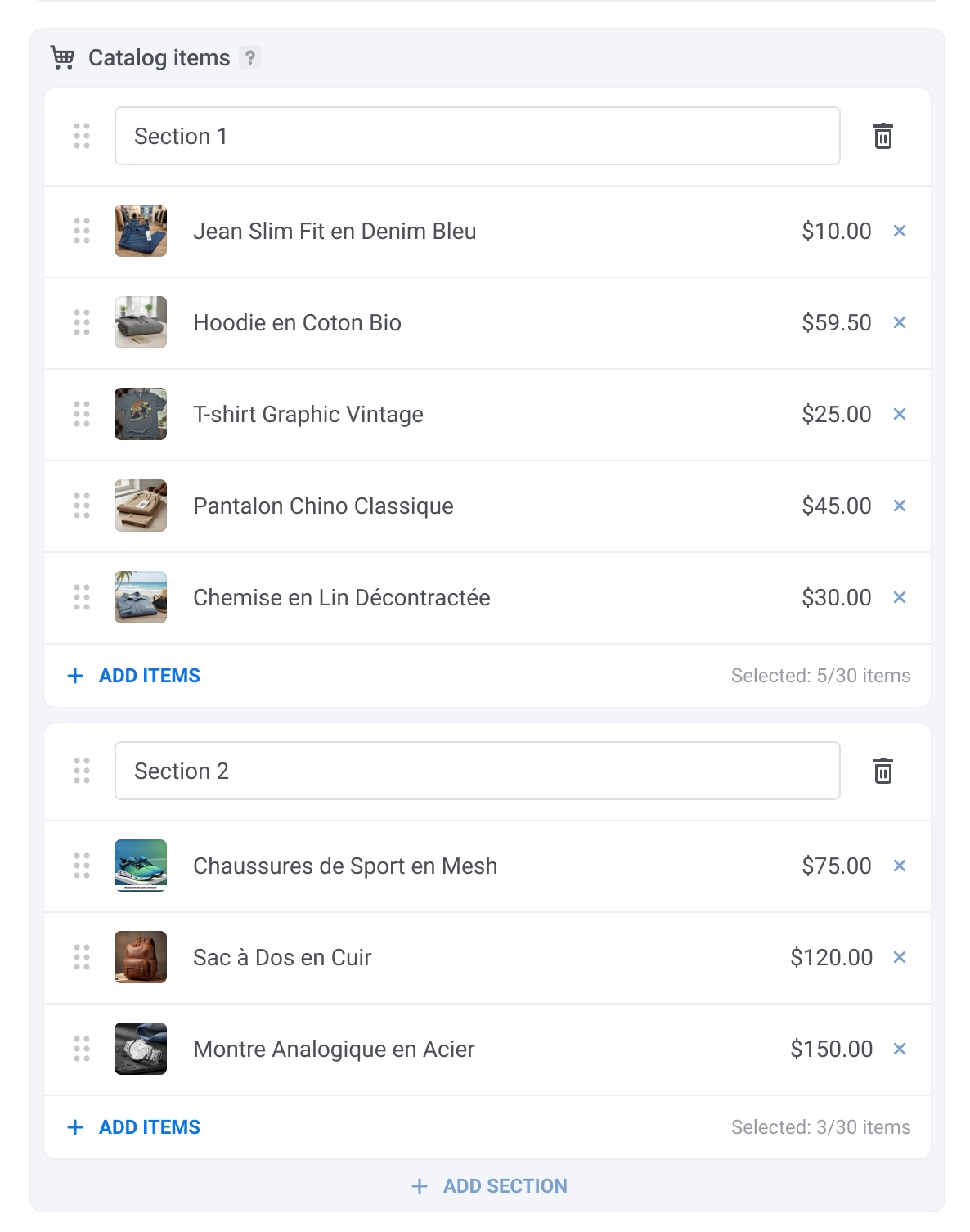Grab the Section 1 drag handle

click(x=82, y=136)
